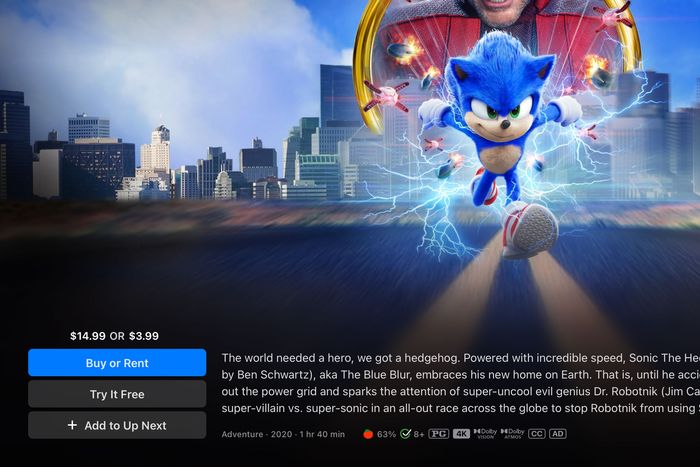Select the Try It Free button
The height and width of the screenshot is (467, 700).
coord(117,394)
